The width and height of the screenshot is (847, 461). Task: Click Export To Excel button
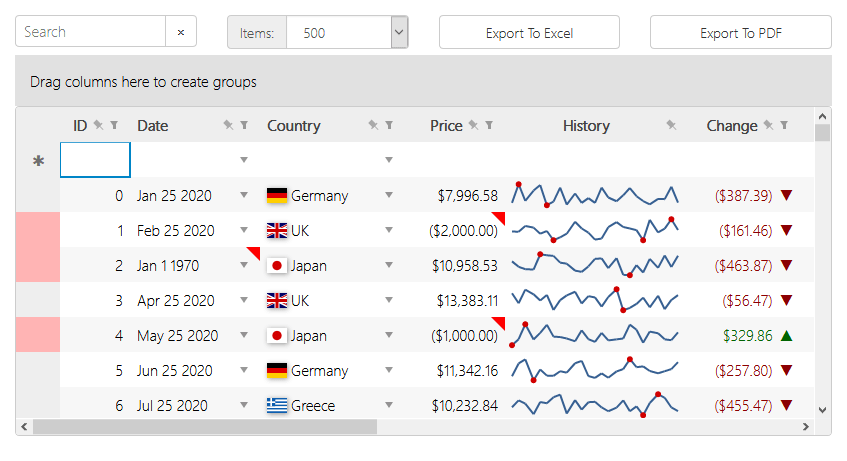click(x=529, y=32)
